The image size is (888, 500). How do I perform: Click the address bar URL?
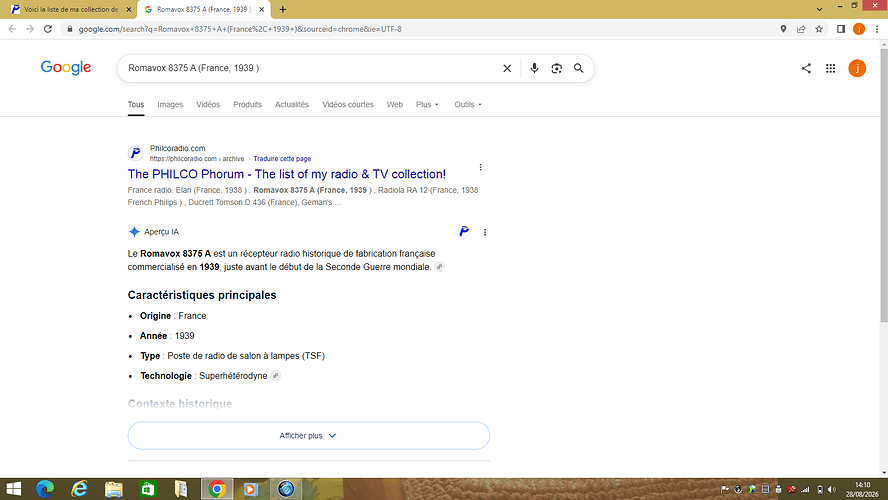click(x=240, y=29)
